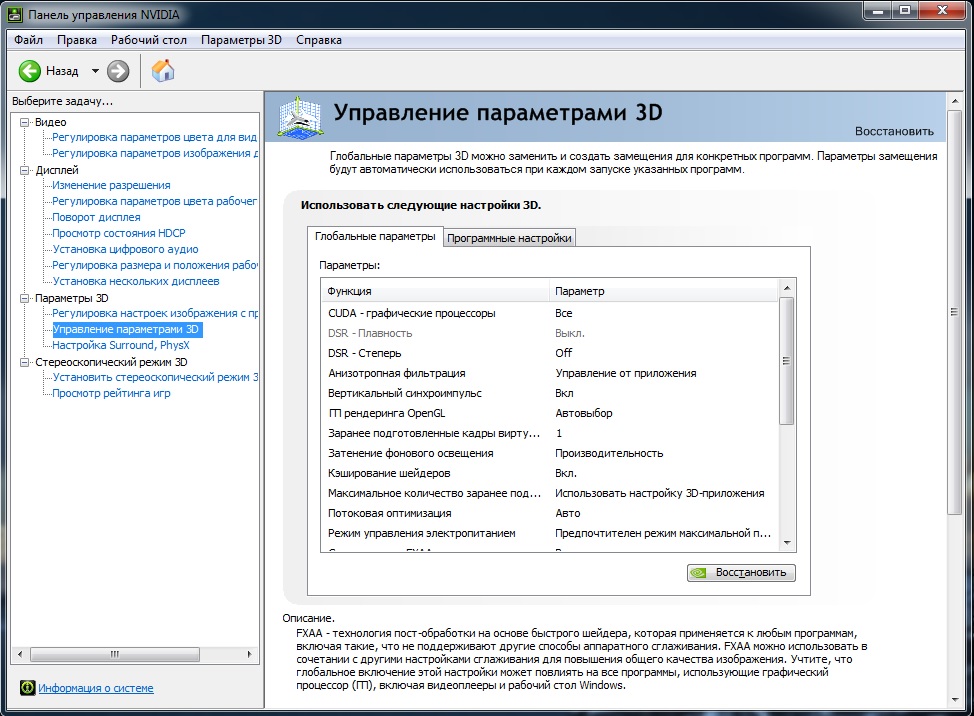974x716 pixels.
Task: Open the Информация о системе link
Action: point(96,688)
